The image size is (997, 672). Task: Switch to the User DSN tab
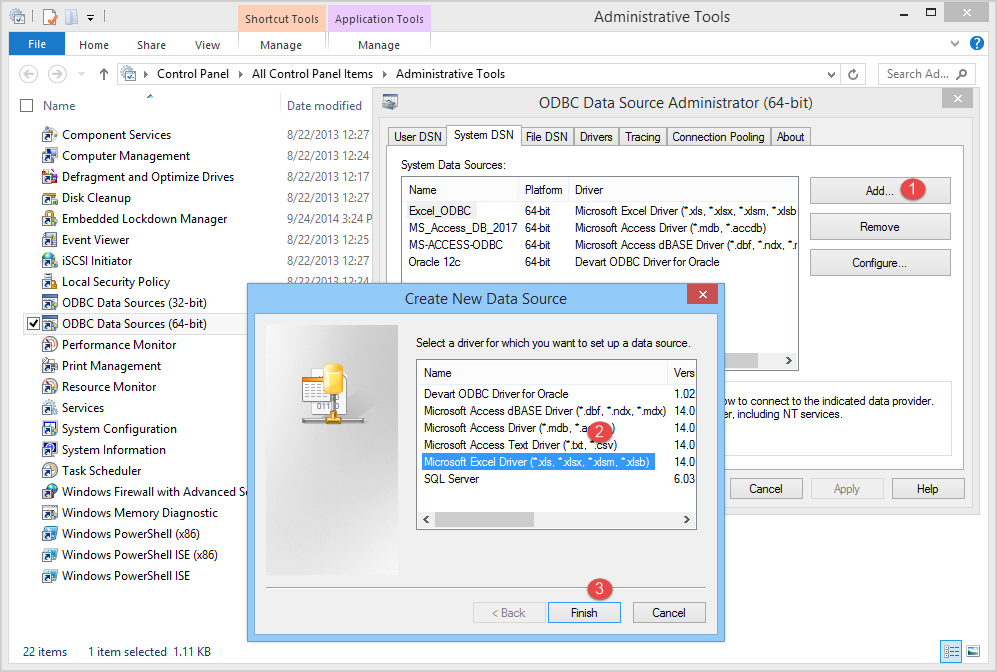tap(417, 137)
